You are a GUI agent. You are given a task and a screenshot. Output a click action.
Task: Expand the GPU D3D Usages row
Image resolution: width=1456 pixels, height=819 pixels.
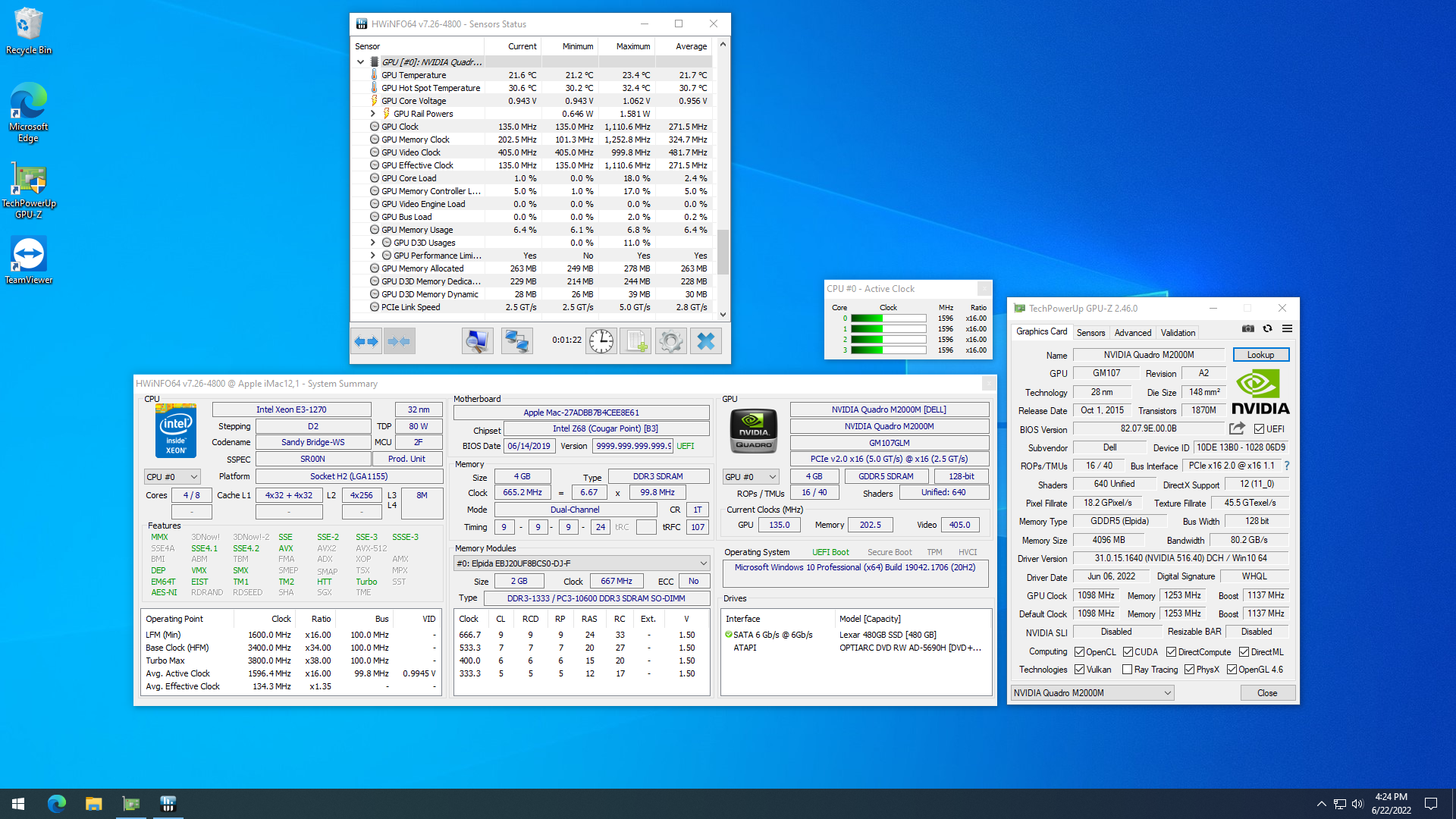372,243
